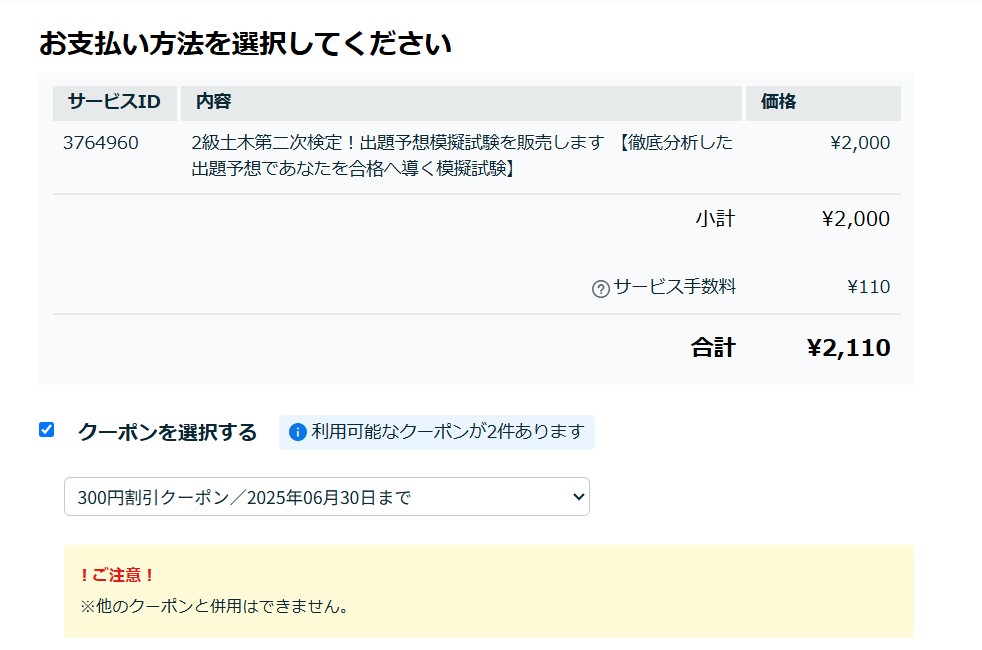Click the blue info icon in coupon notice
982x650 pixels.
[297, 432]
